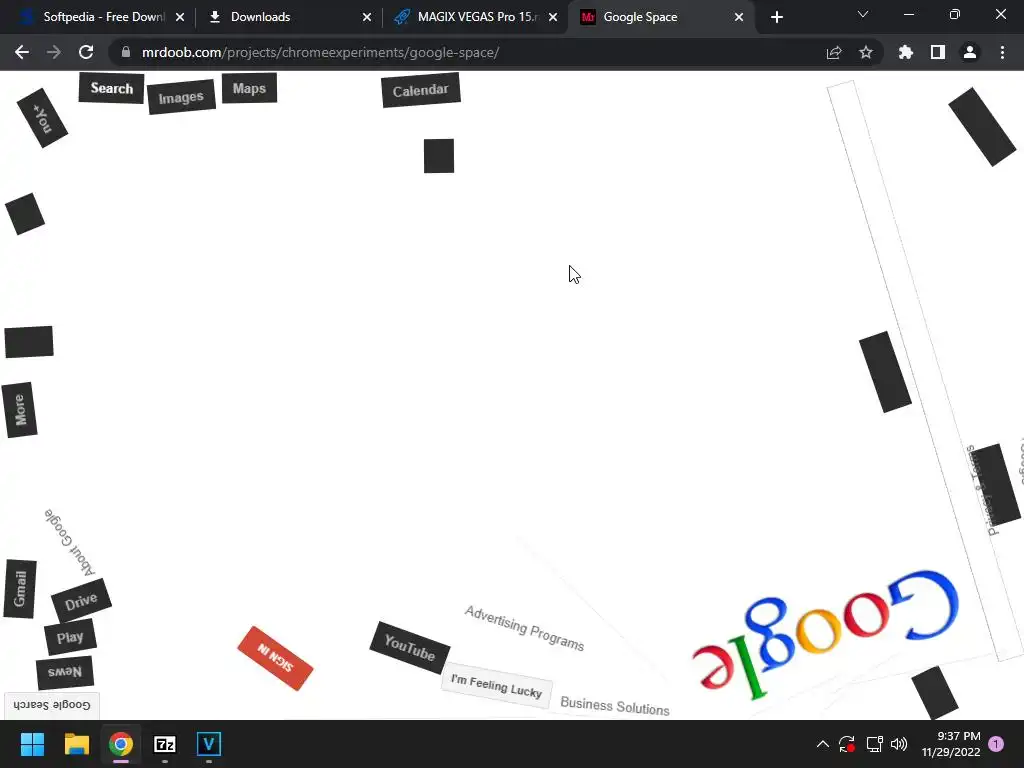
Task: Open the notification center badge
Action: [996, 744]
